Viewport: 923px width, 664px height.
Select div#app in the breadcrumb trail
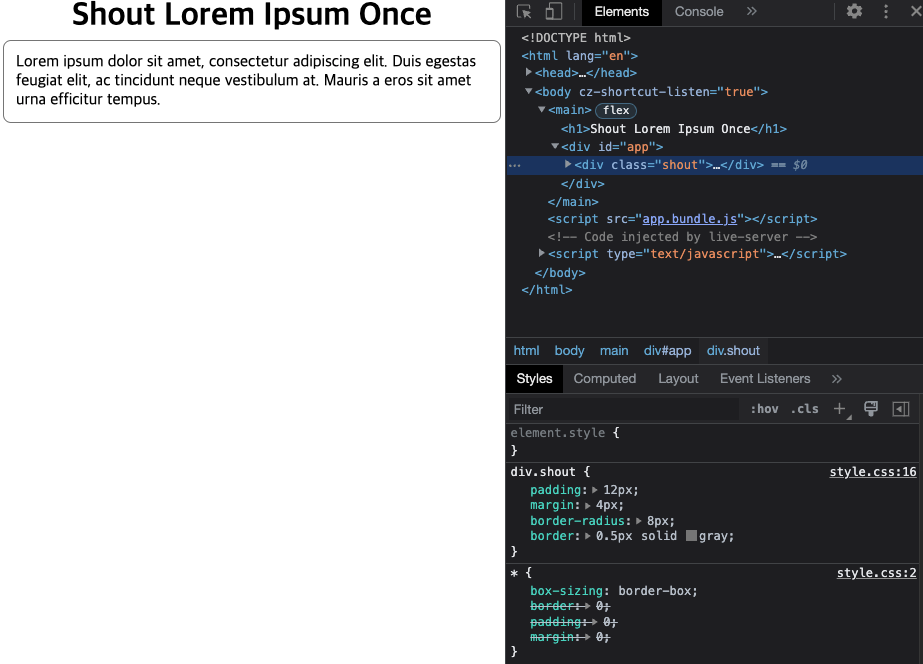click(x=668, y=351)
